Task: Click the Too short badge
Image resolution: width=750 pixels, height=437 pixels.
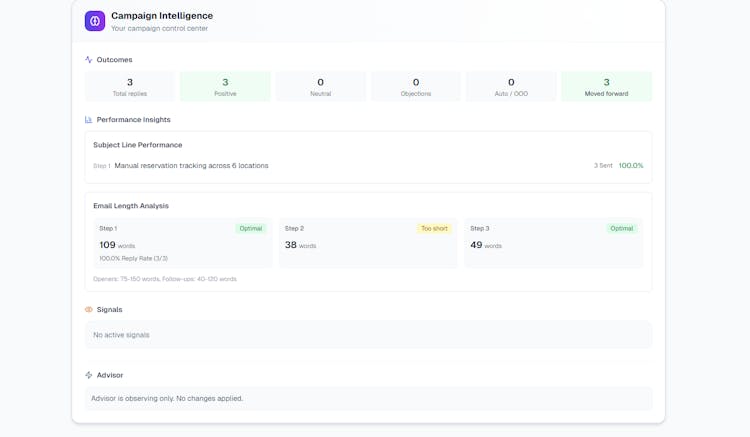Action: [x=434, y=228]
